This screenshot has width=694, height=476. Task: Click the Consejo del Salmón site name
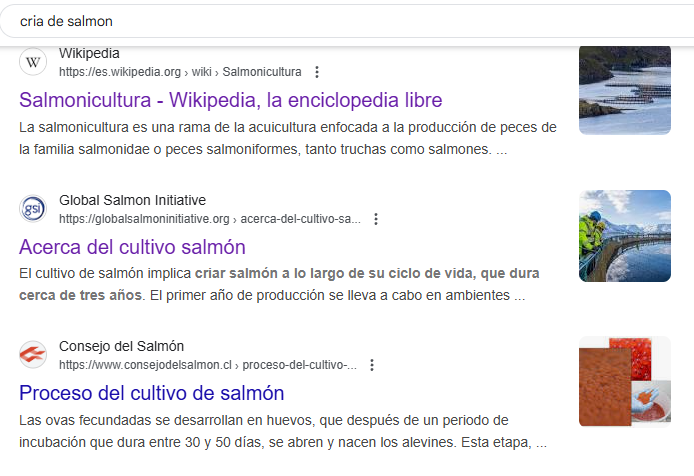pos(121,346)
